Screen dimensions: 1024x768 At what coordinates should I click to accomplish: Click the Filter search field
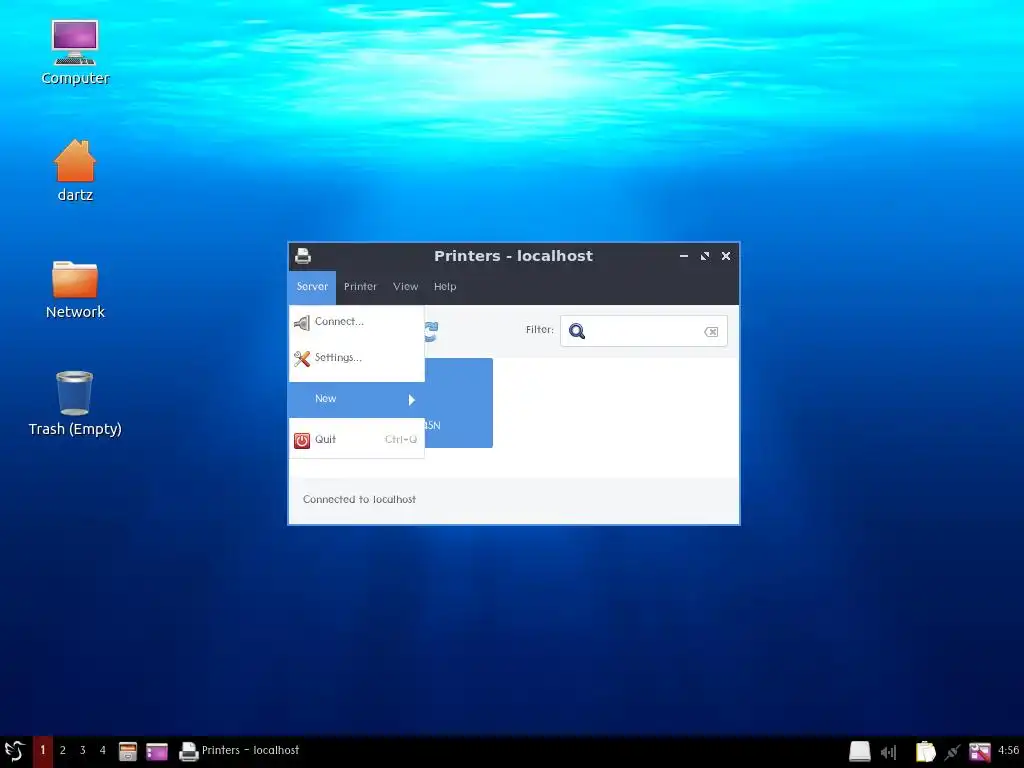tap(643, 331)
